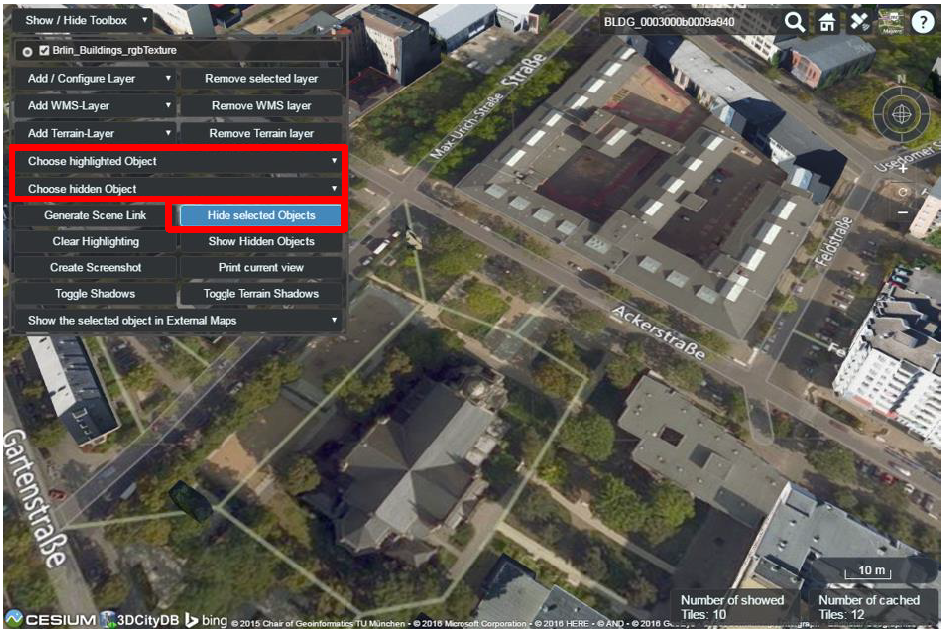This screenshot has width=945, height=633.
Task: Click Remove Terrain layer button
Action: click(x=262, y=134)
